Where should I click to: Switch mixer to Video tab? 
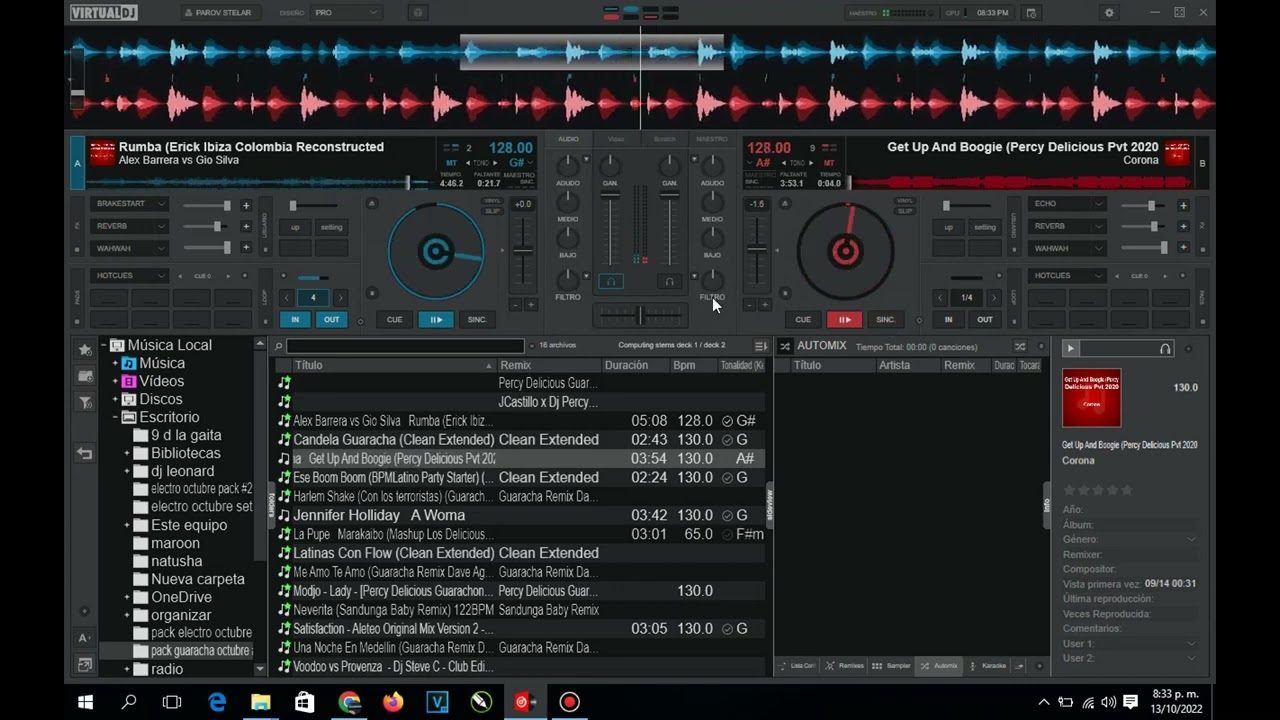point(616,139)
